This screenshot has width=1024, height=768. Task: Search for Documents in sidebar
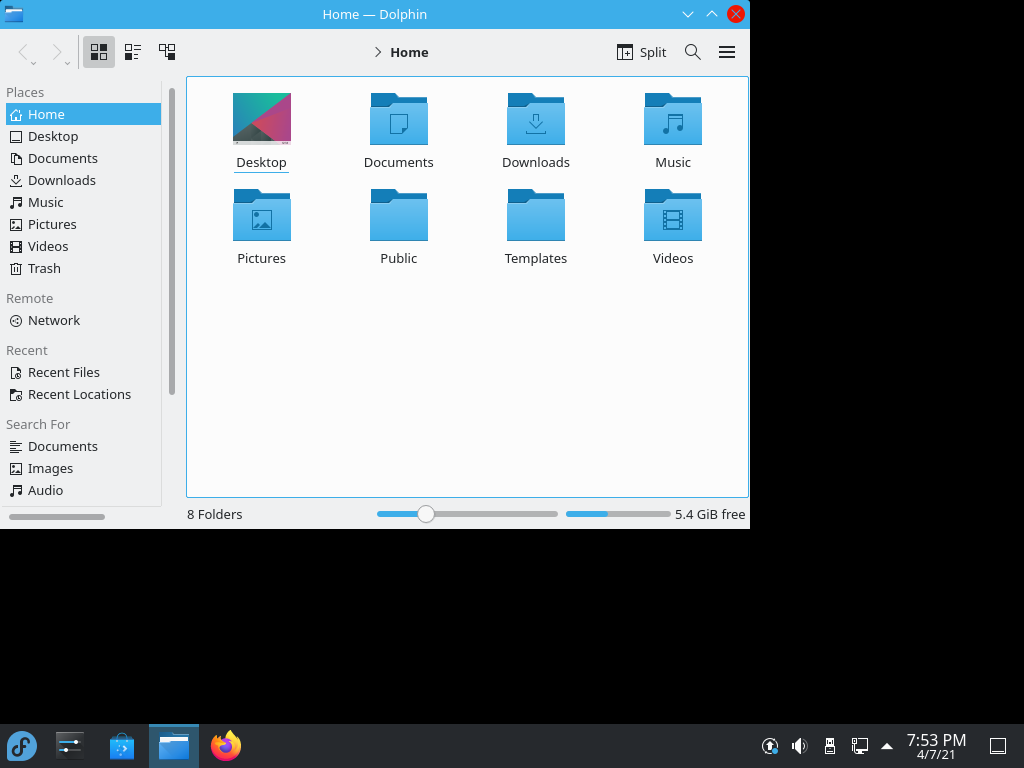click(84, 447)
